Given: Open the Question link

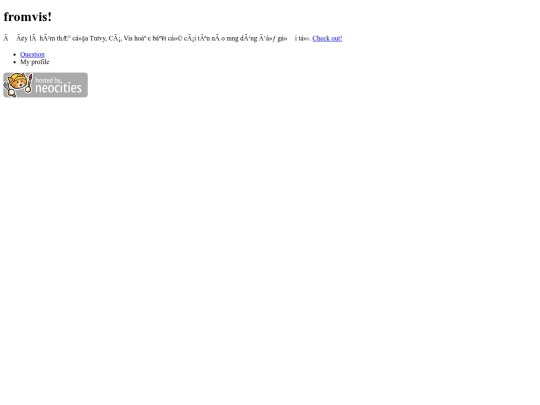Looking at the screenshot, I should (32, 54).
